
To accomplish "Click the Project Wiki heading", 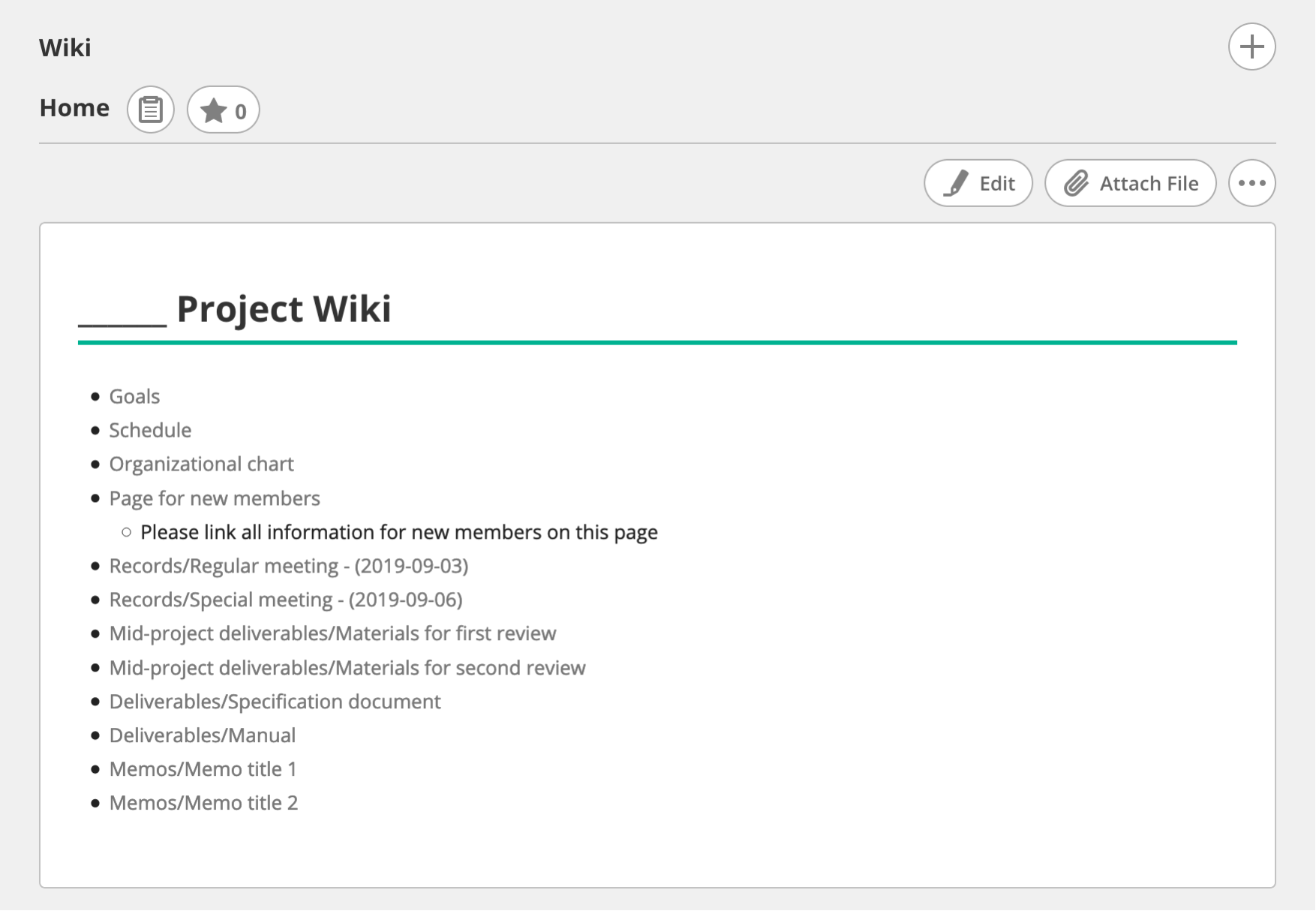I will (284, 308).
